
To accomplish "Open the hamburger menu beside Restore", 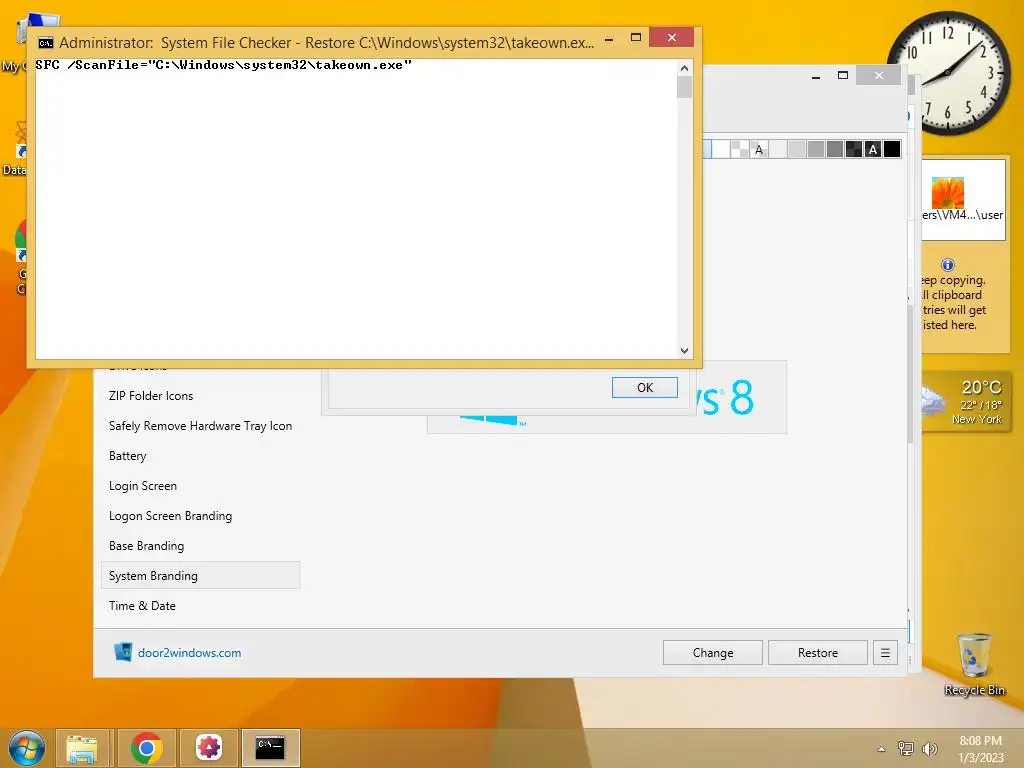I will pos(886,652).
